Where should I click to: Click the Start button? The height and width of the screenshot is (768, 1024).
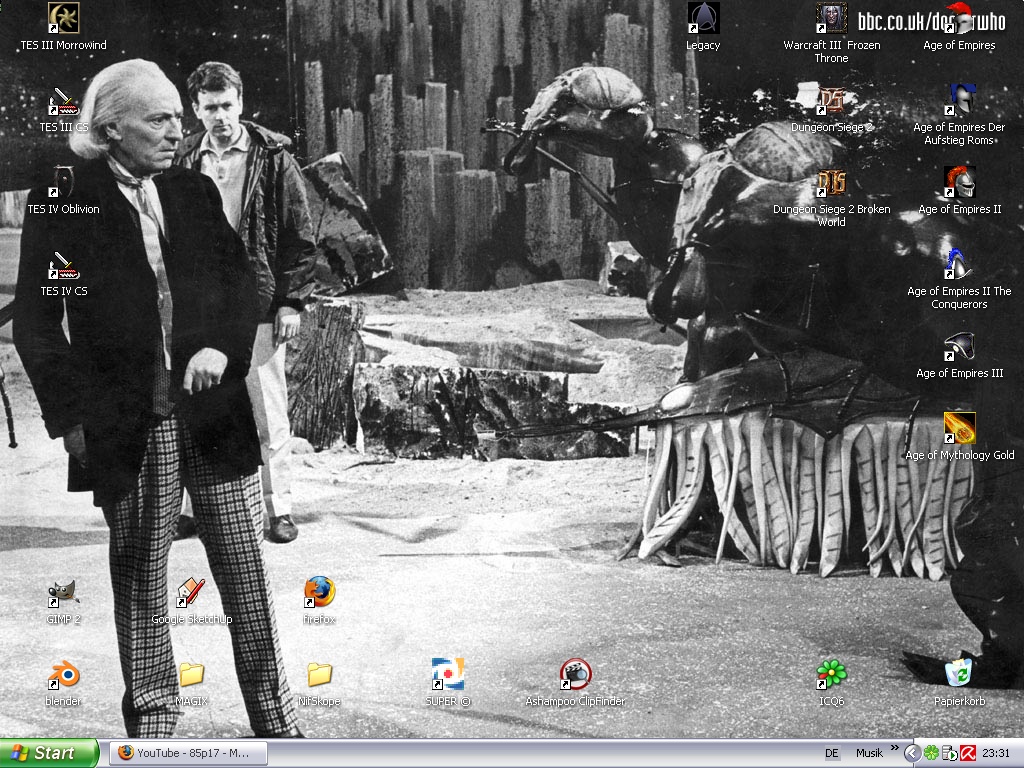(x=49, y=753)
